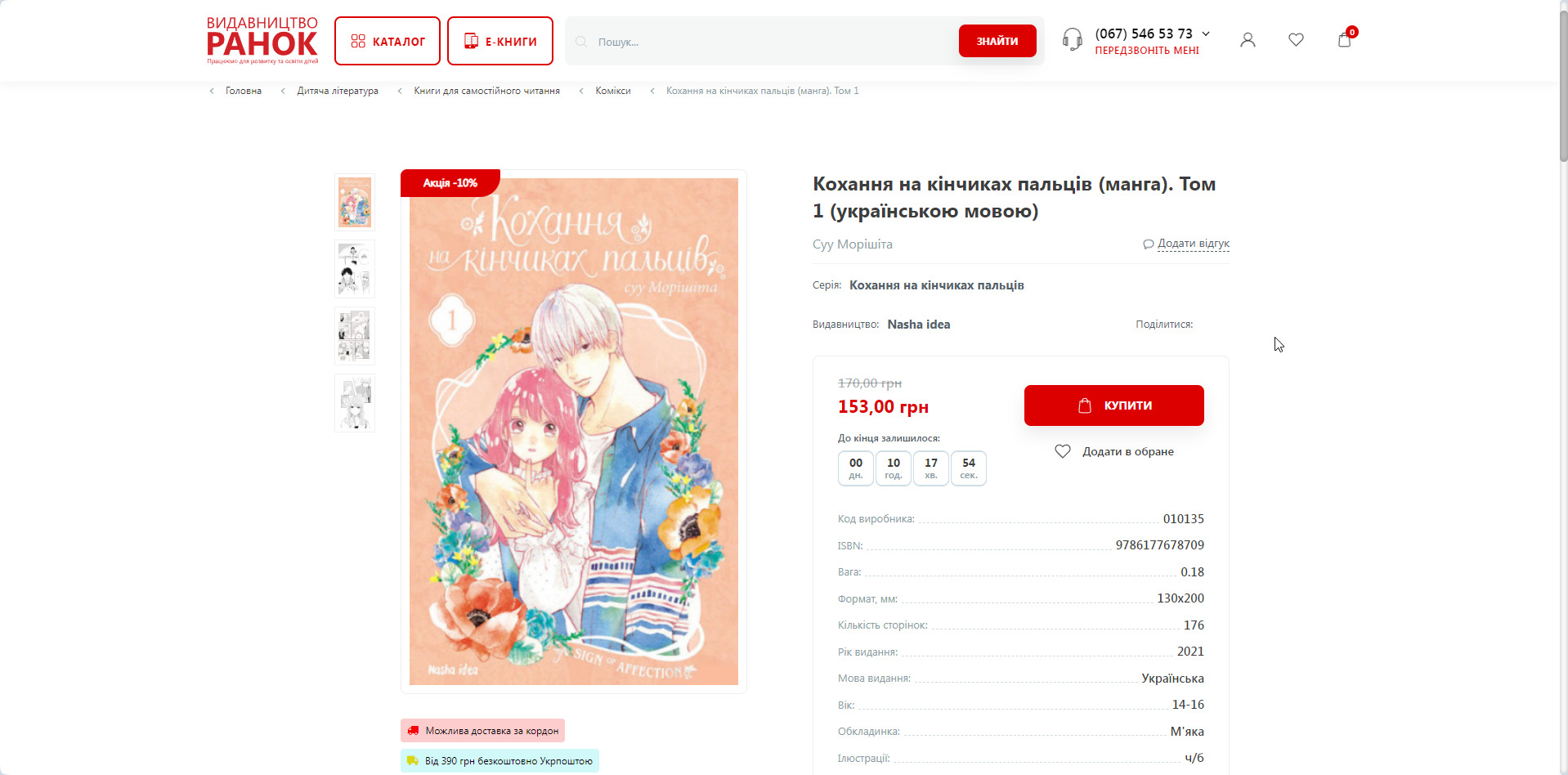Focus the Пошук search field
The image size is (1568, 775).
tap(768, 42)
